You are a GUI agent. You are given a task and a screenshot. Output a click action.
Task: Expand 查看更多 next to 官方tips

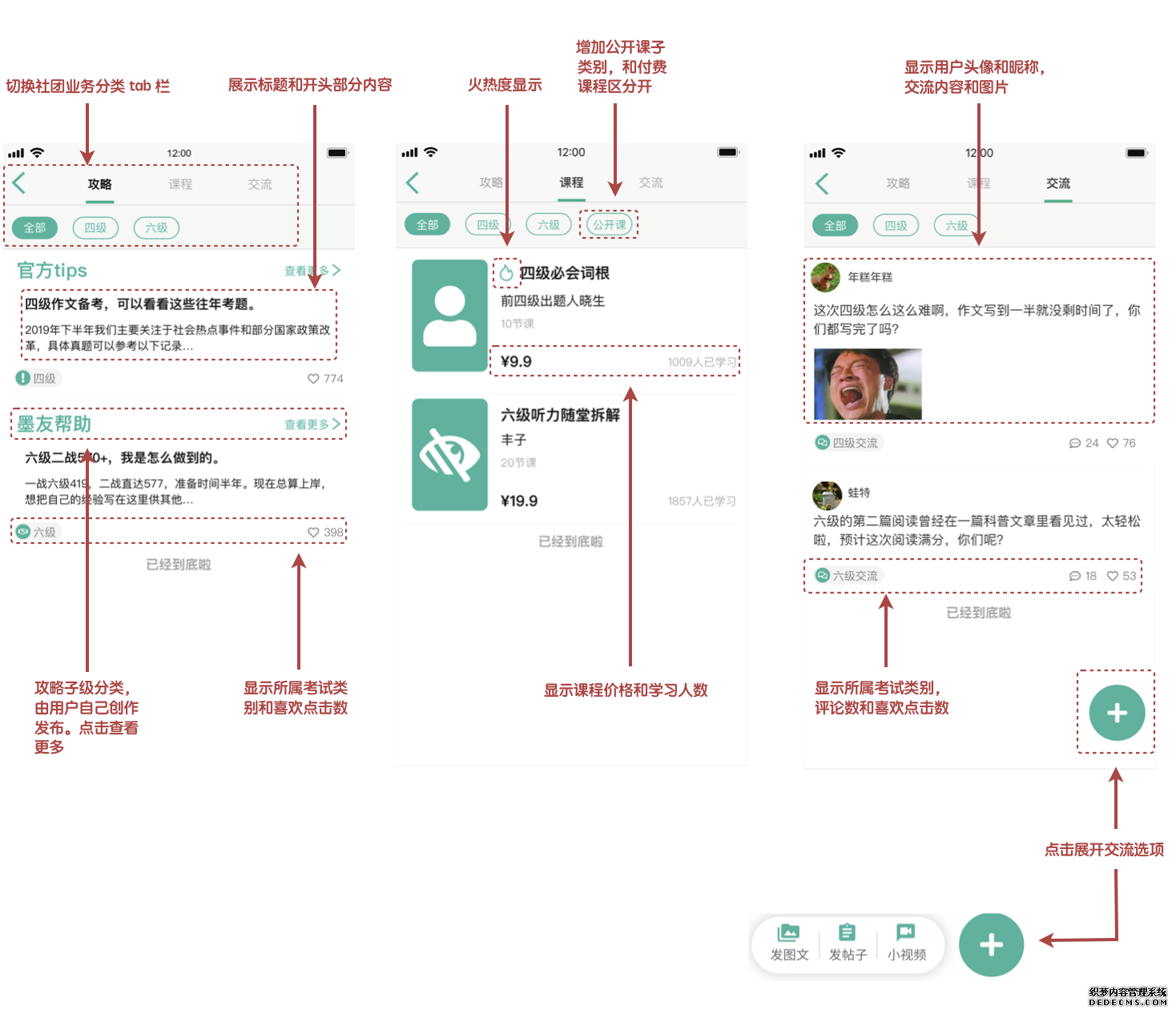pos(312,271)
